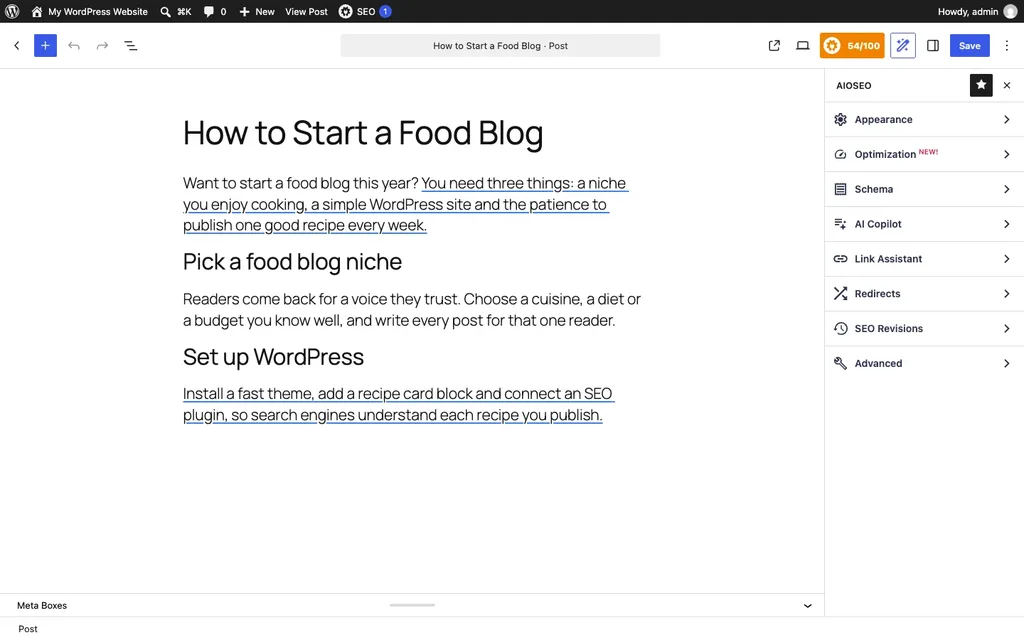Click the AIOSEO 54/100 score button
The width and height of the screenshot is (1024, 640).
click(852, 46)
